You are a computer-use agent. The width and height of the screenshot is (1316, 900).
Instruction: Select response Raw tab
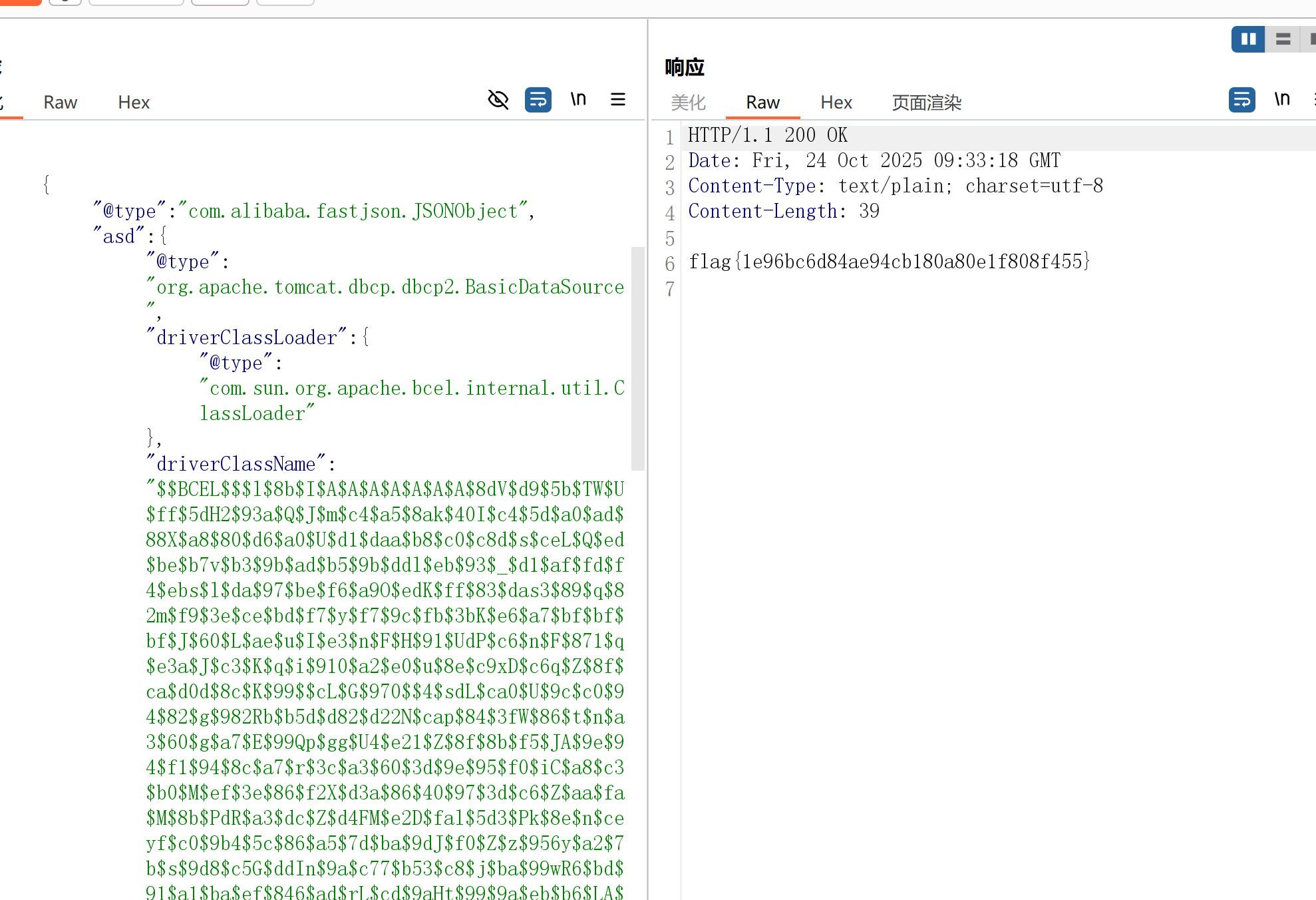(762, 103)
